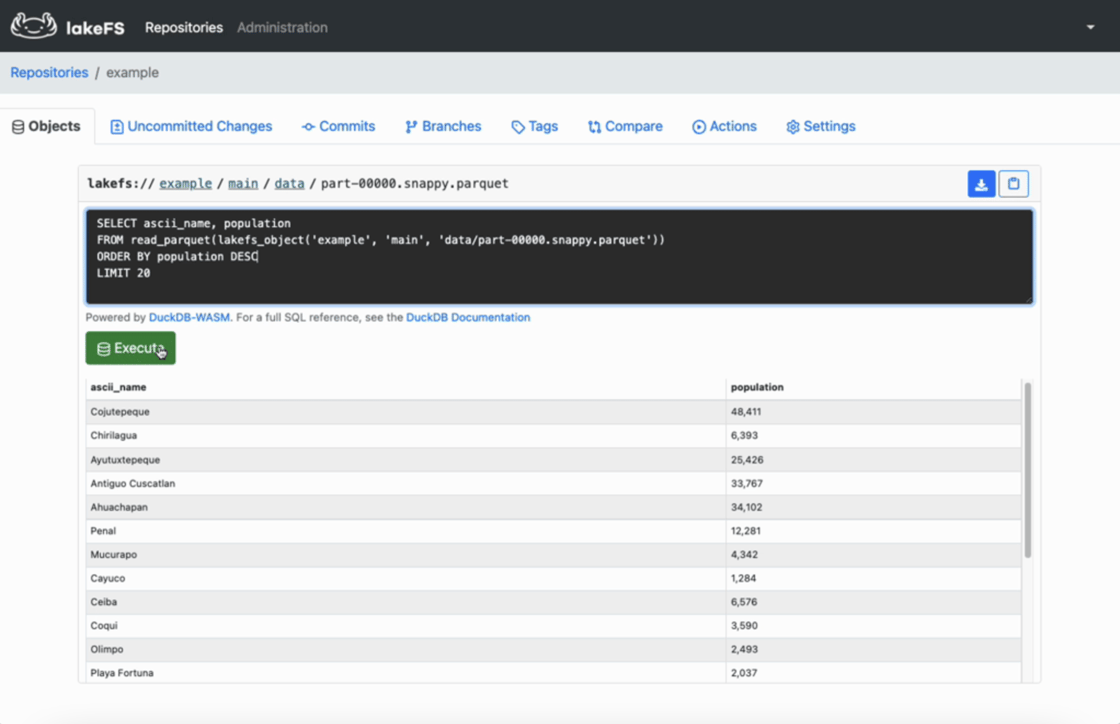
Task: Open the Actions tab
Action: (724, 126)
